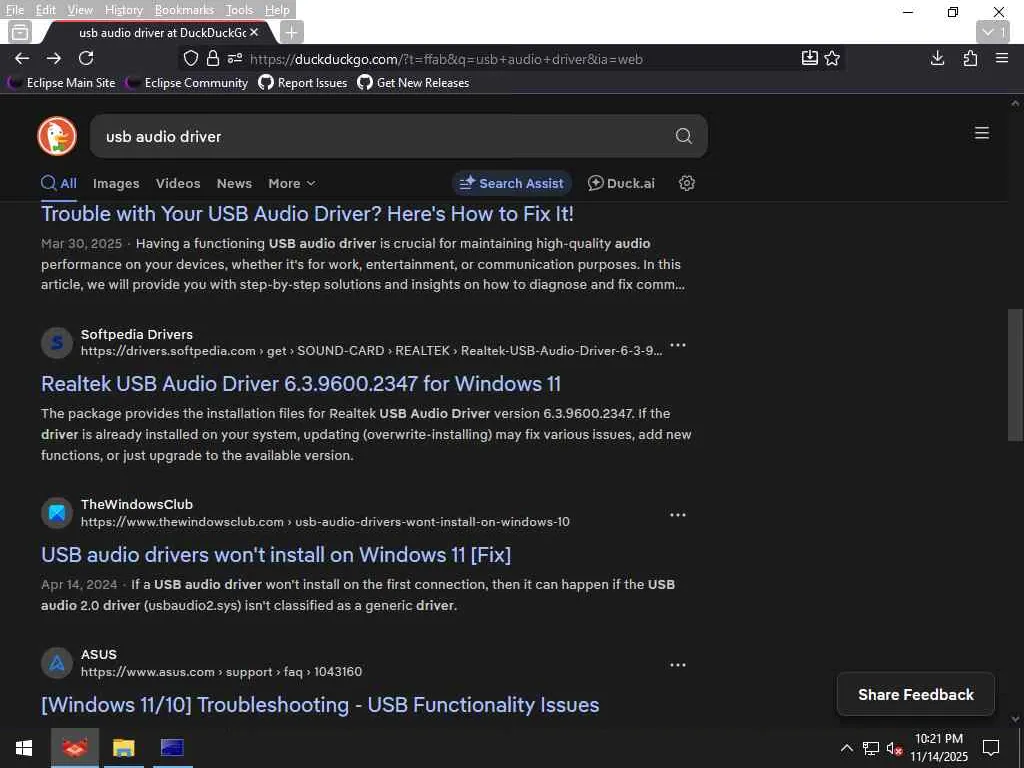This screenshot has height=768, width=1024.
Task: Open Get New Releases bookmark
Action: coord(413,83)
